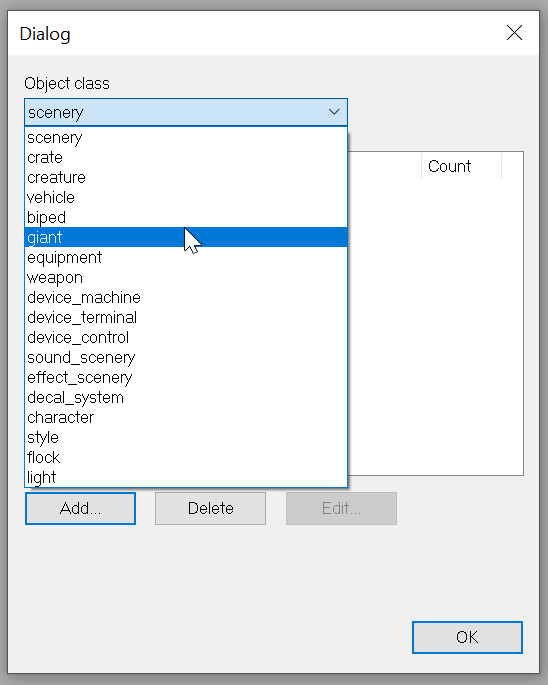Choose character in the object class list

click(x=186, y=418)
